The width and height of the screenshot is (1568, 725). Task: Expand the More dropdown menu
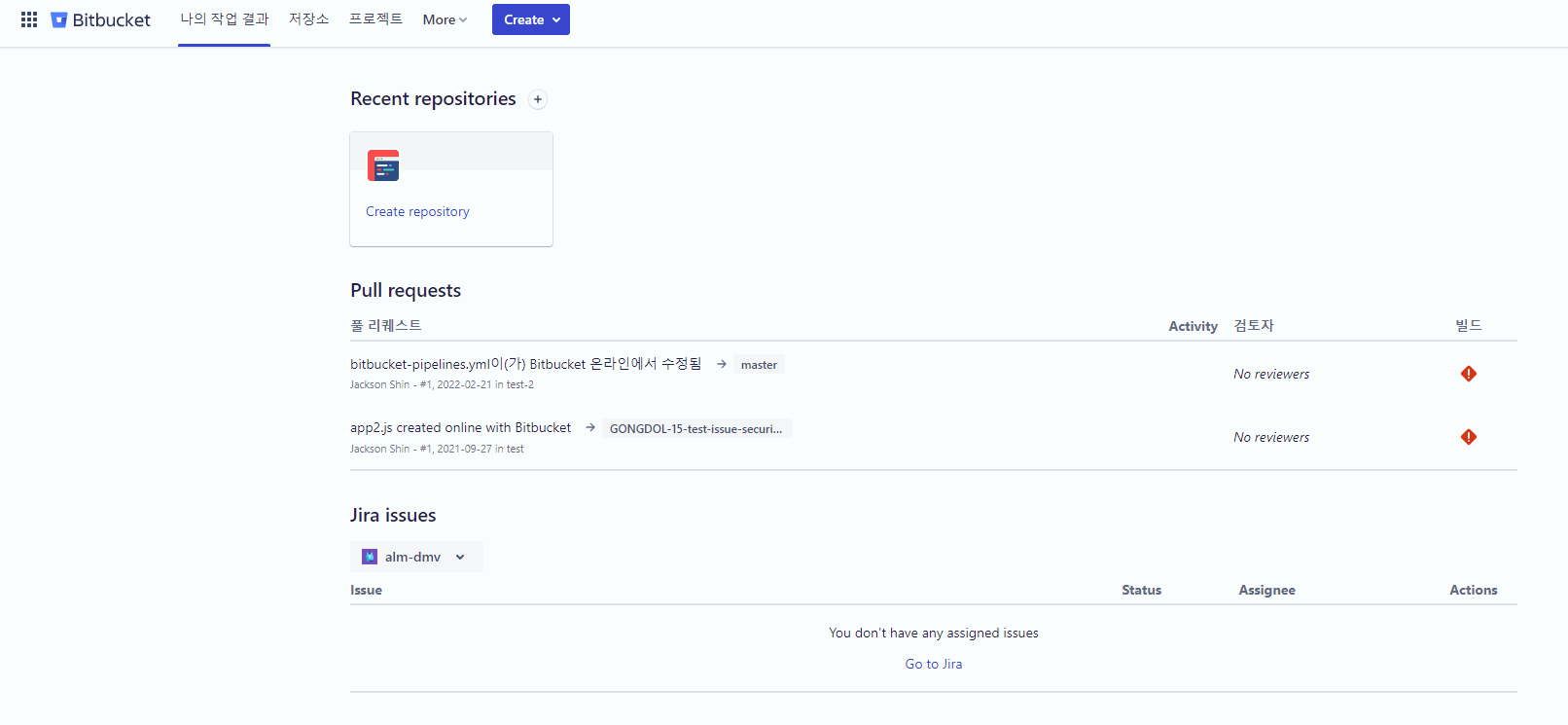click(445, 19)
